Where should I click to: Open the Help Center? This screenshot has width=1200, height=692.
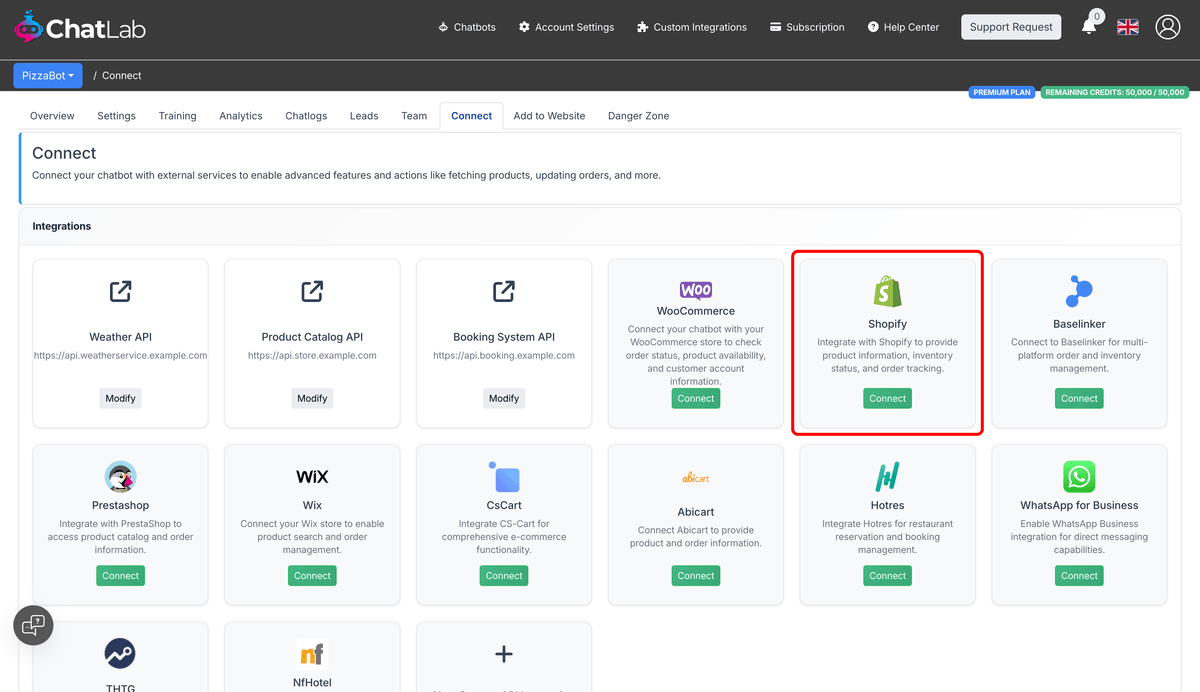click(903, 27)
